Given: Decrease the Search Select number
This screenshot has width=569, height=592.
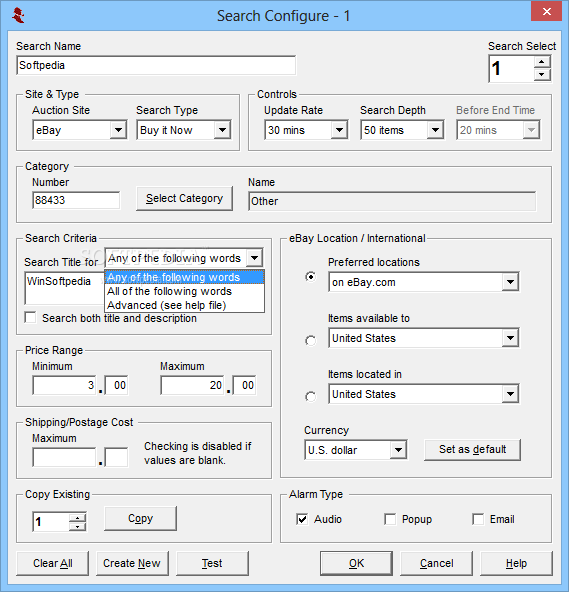Looking at the screenshot, I should coord(542,74).
